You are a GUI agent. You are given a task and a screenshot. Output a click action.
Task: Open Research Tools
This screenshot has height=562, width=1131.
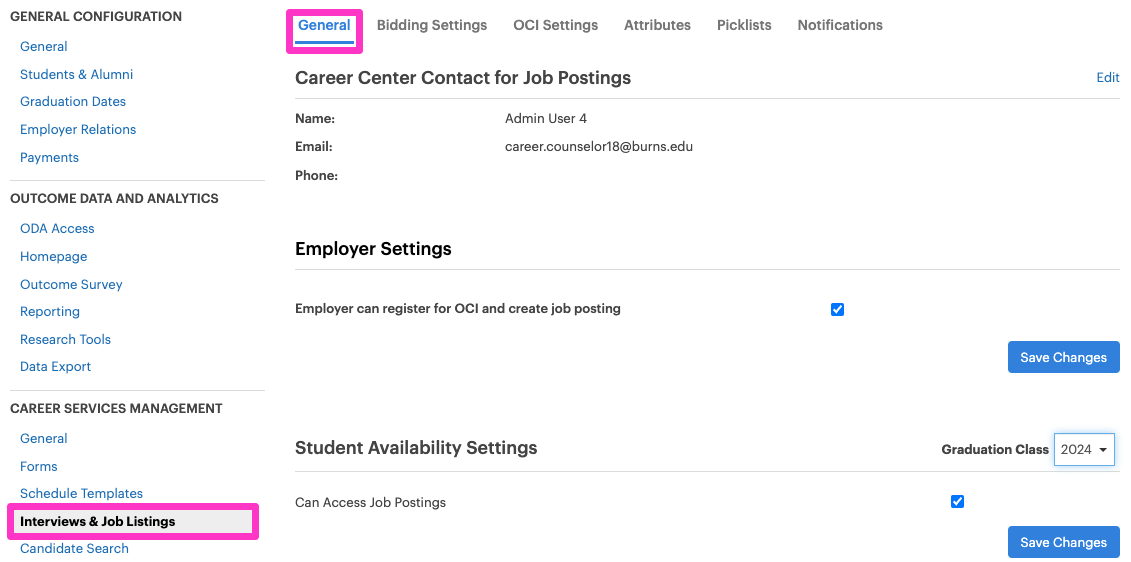66,339
